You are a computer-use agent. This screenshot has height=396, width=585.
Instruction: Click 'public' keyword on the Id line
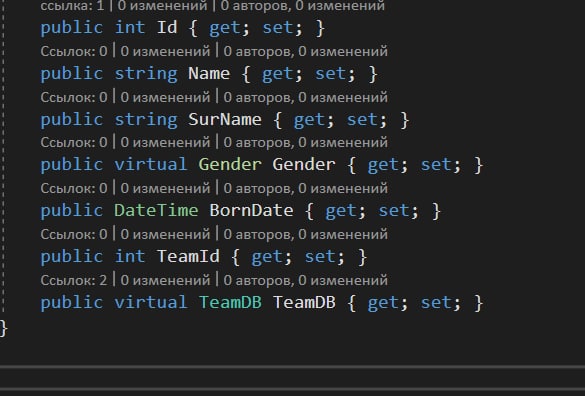(x=71, y=27)
